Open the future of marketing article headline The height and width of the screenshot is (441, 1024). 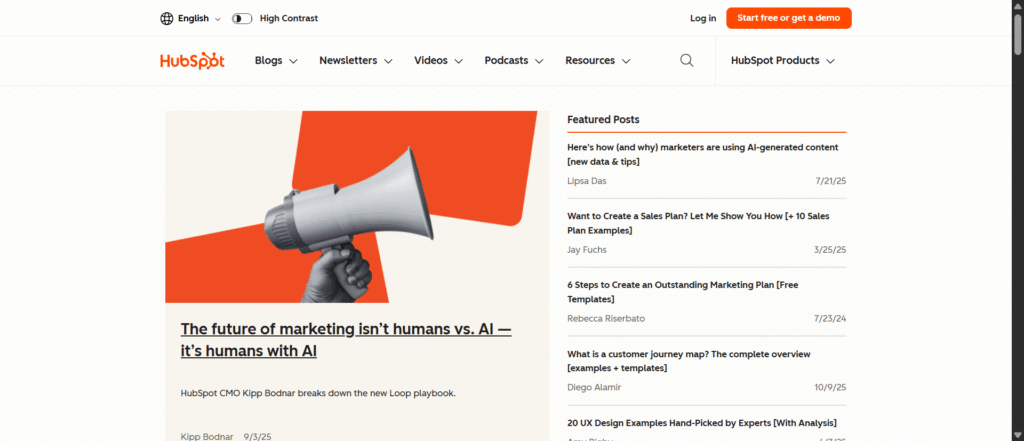pos(345,340)
